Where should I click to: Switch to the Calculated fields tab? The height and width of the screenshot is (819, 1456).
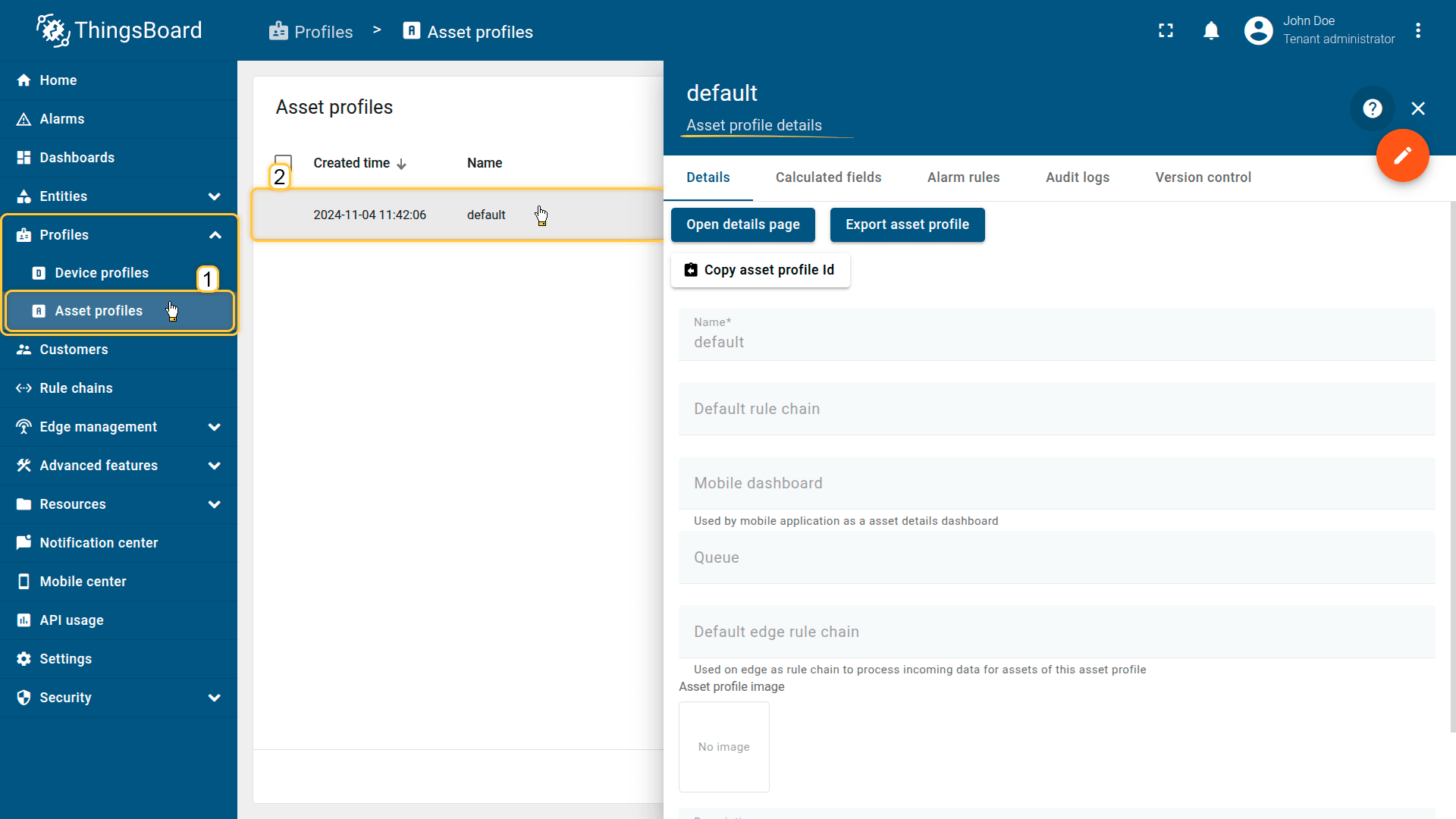tap(828, 177)
